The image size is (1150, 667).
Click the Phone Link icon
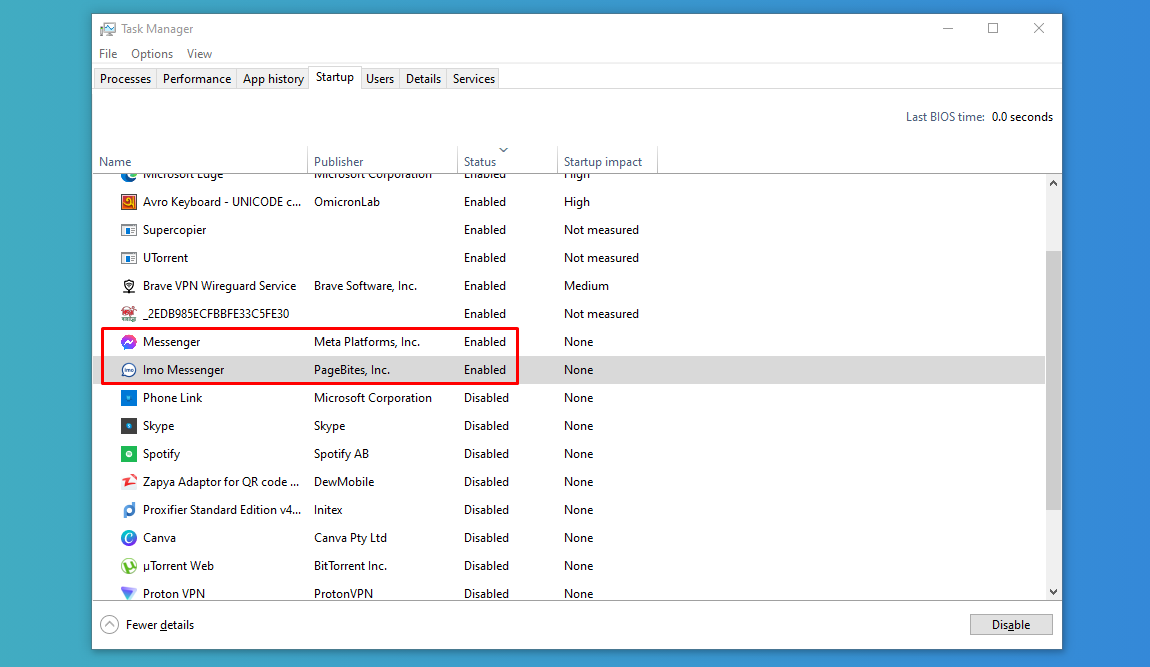[128, 398]
